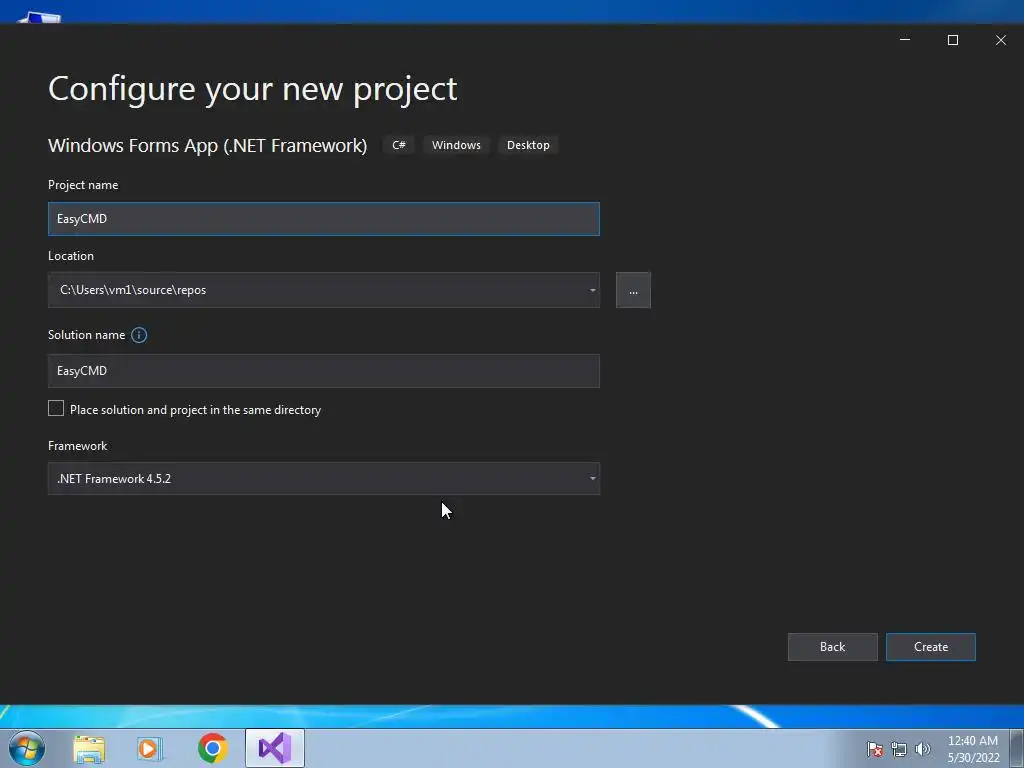
Task: Open Google Chrome from the taskbar
Action: pyautogui.click(x=213, y=748)
